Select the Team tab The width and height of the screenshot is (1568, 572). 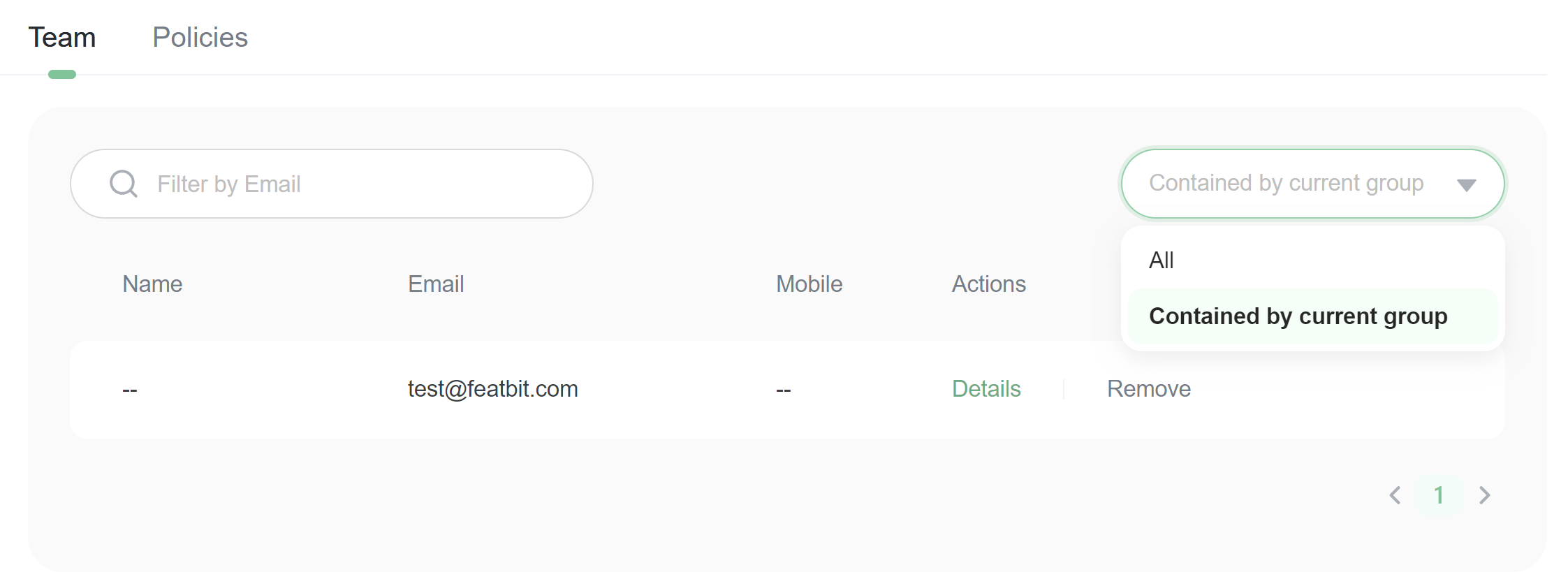click(62, 38)
